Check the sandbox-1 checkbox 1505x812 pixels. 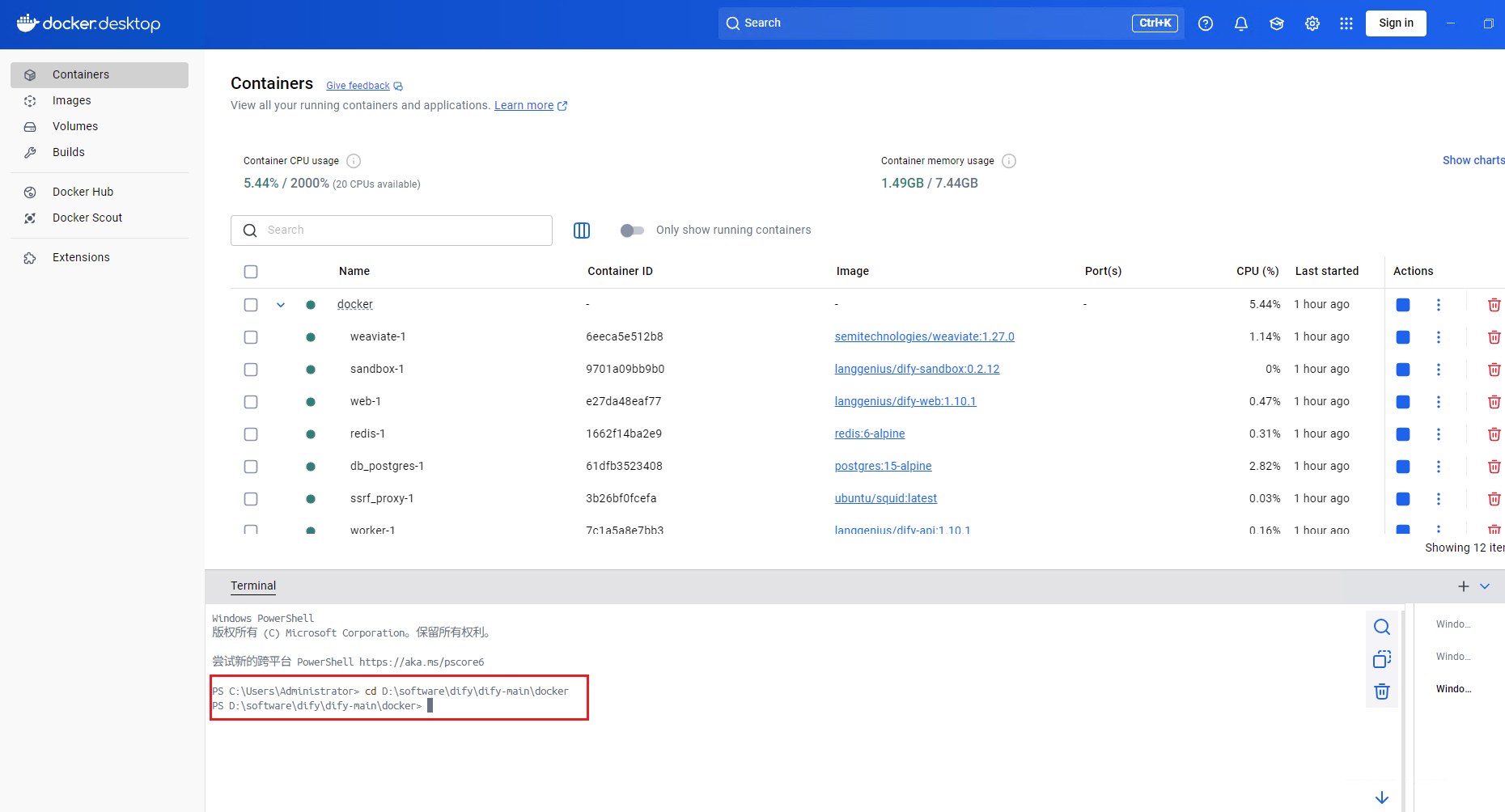pyautogui.click(x=251, y=370)
